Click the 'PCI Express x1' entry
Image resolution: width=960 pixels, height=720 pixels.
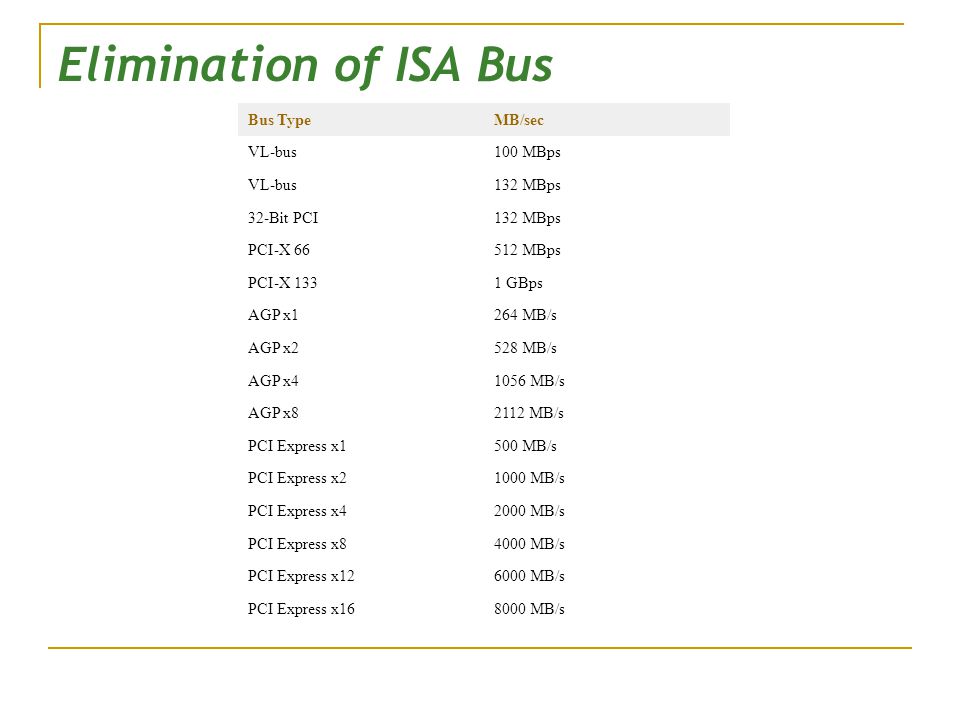297,446
